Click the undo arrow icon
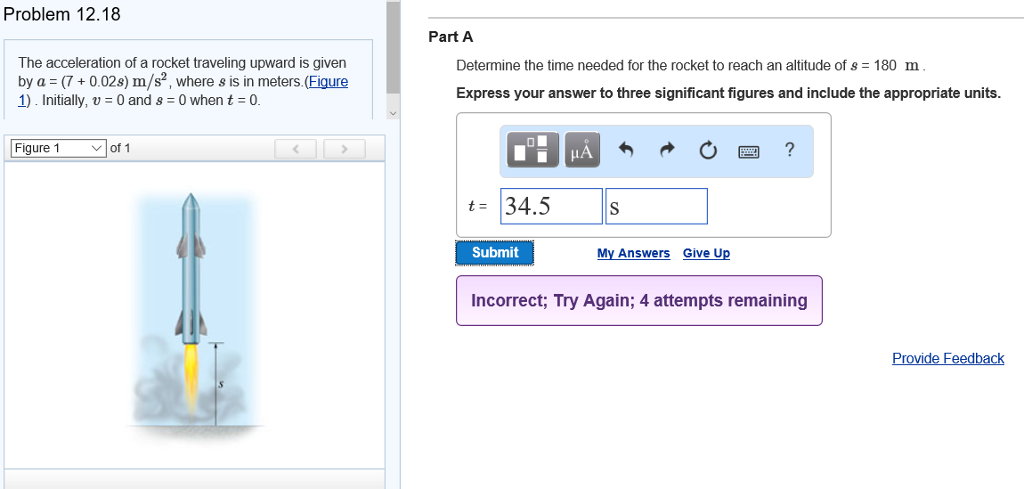 627,151
